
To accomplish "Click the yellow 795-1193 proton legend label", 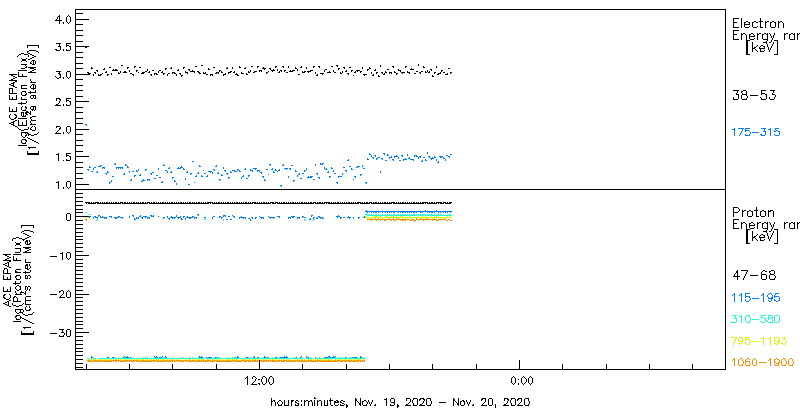I will pos(759,341).
